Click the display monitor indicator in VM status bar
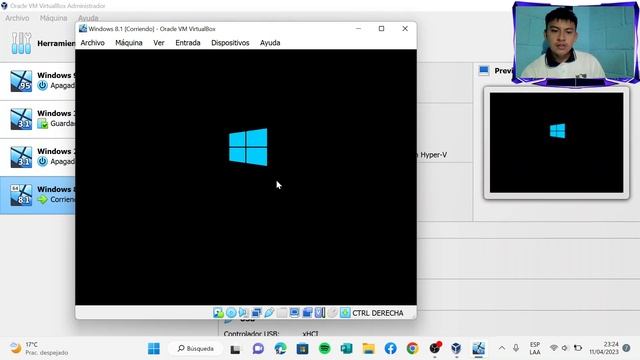The width and height of the screenshot is (640, 360). point(294,313)
